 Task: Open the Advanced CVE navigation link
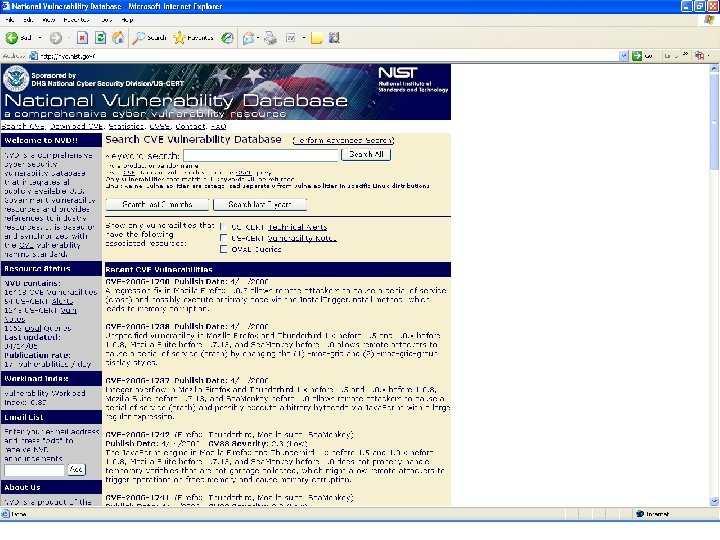pos(77,126)
